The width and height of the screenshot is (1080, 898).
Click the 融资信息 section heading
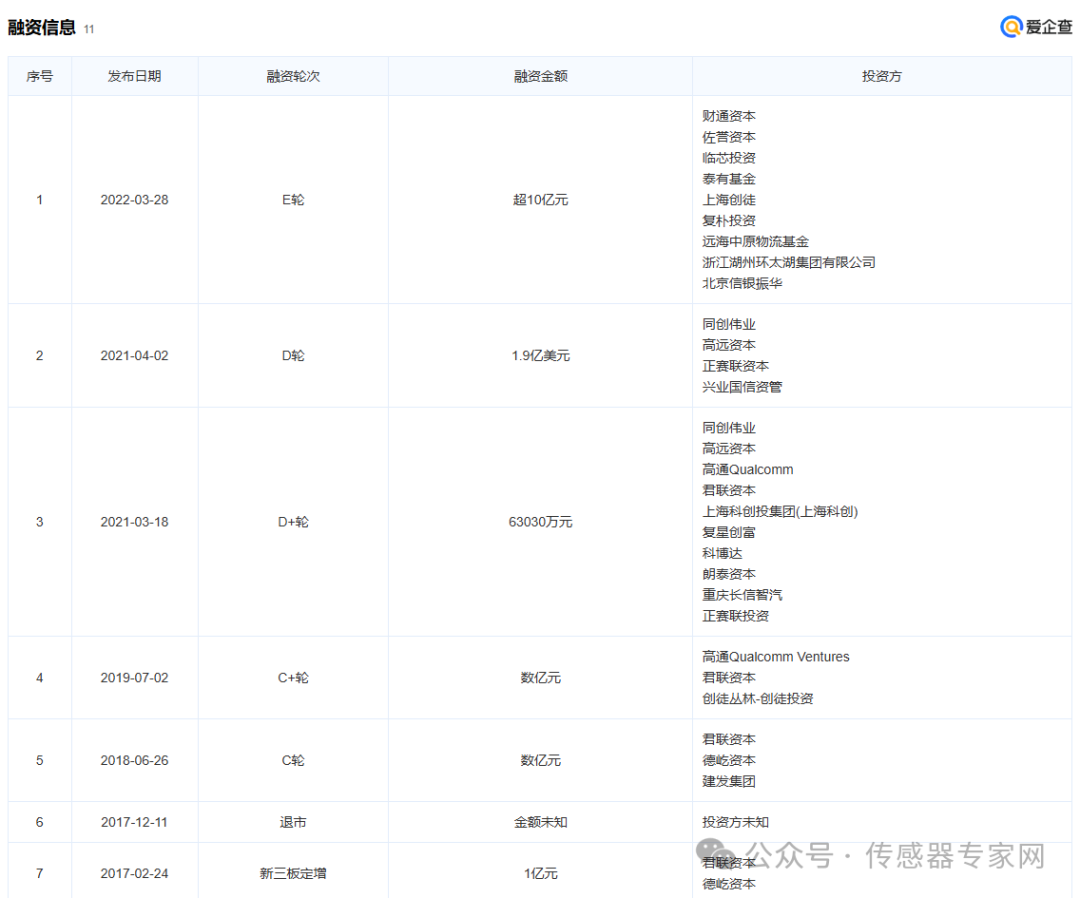(x=41, y=28)
